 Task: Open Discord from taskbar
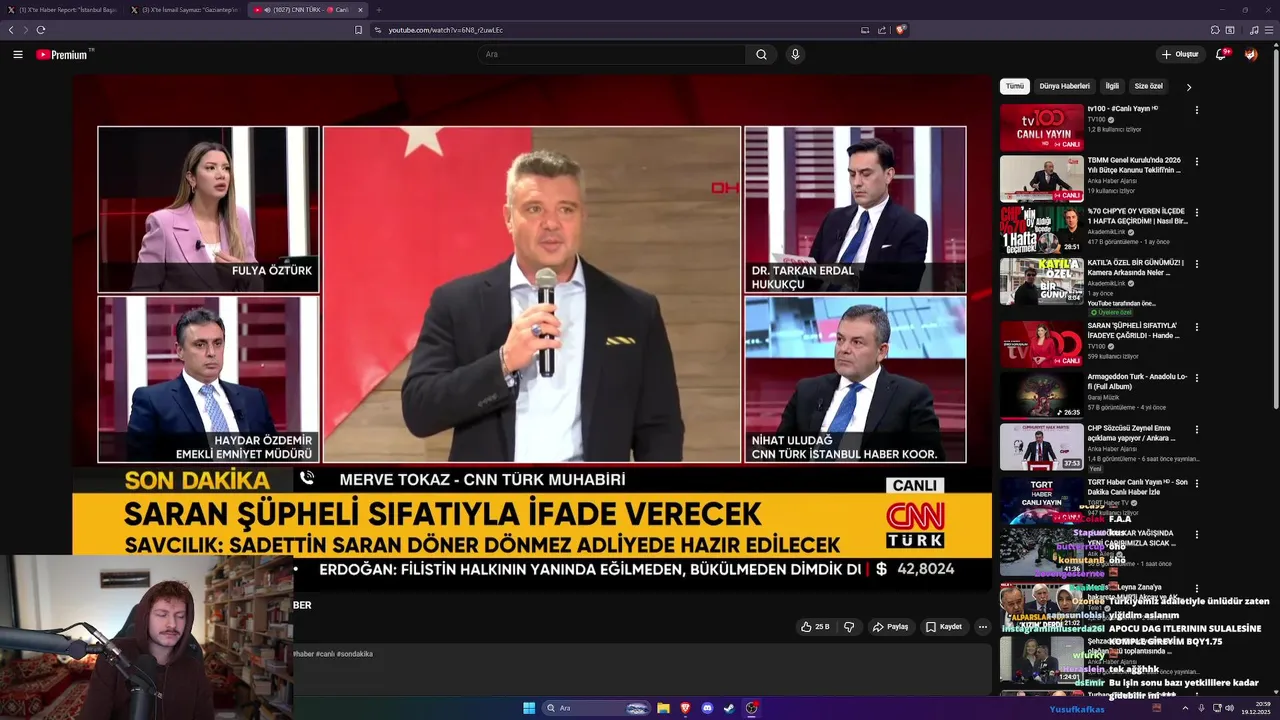coord(707,708)
